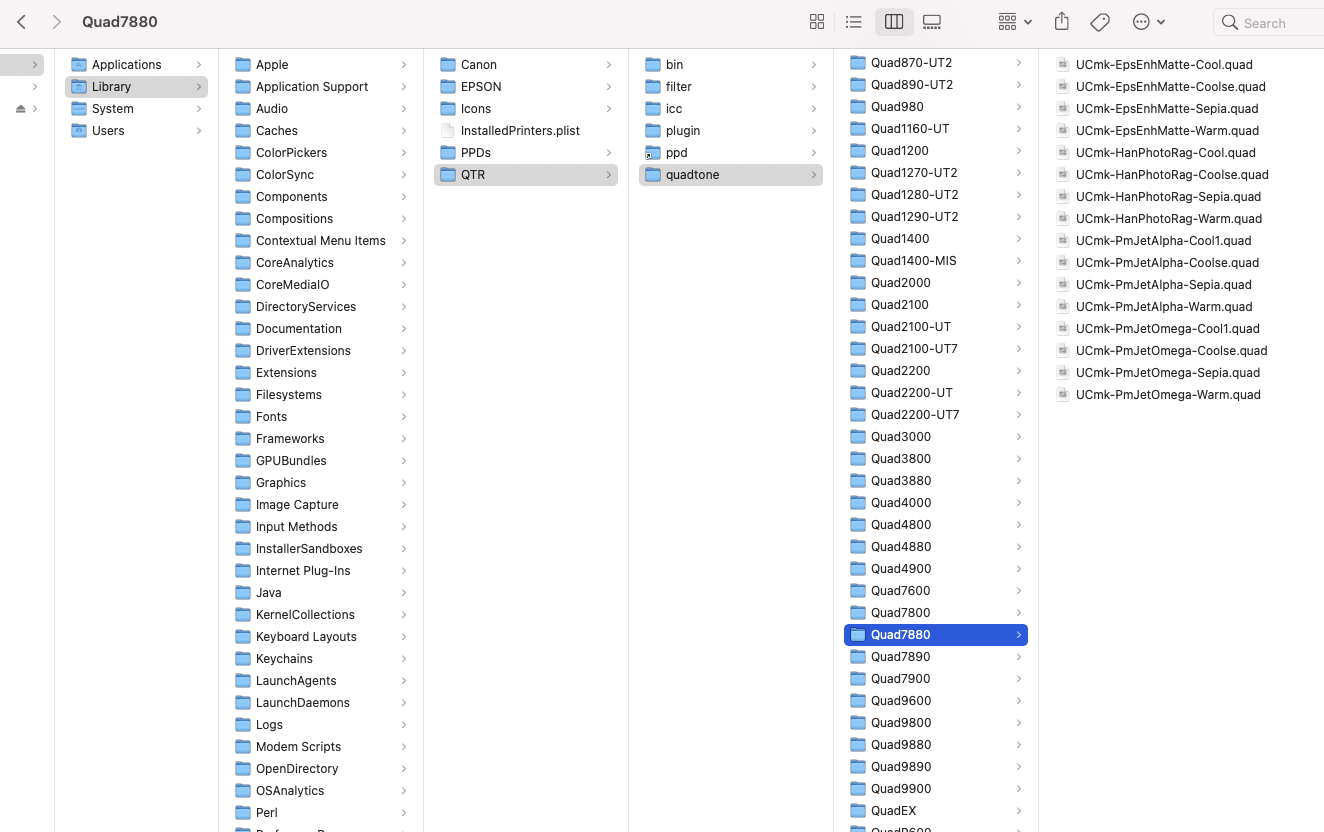Expand the Quad1400-MIS folder chevron
1324x832 pixels.
click(1019, 261)
